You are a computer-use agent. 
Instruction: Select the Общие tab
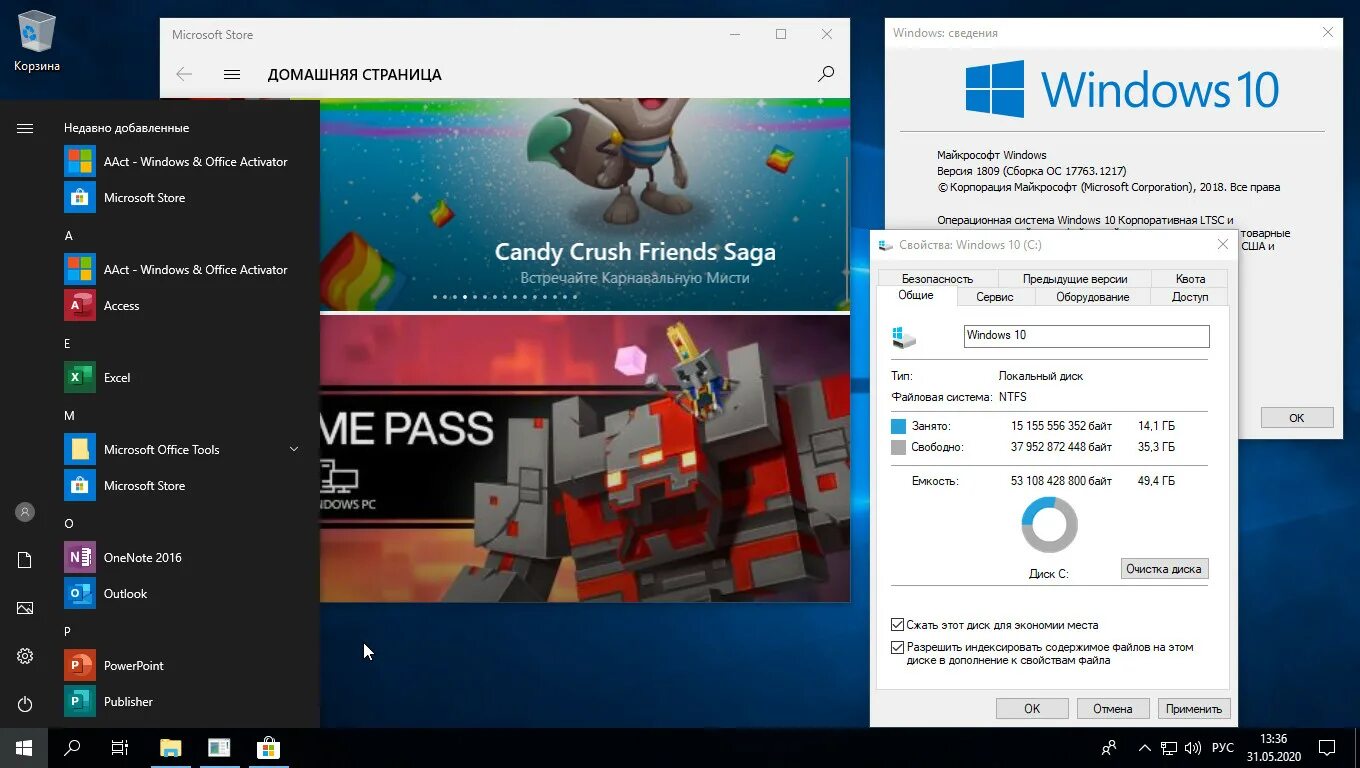916,295
